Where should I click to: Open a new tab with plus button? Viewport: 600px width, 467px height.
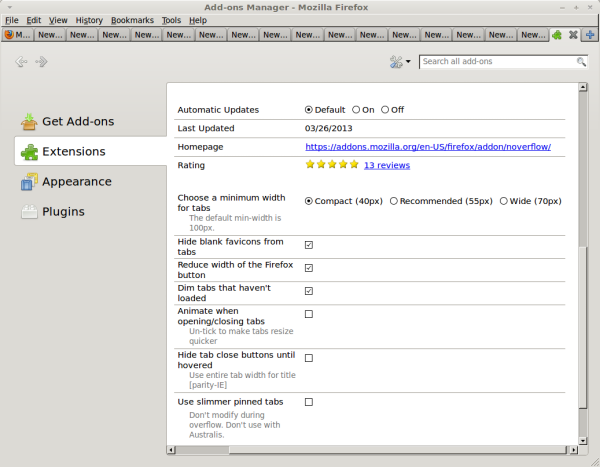pos(590,35)
